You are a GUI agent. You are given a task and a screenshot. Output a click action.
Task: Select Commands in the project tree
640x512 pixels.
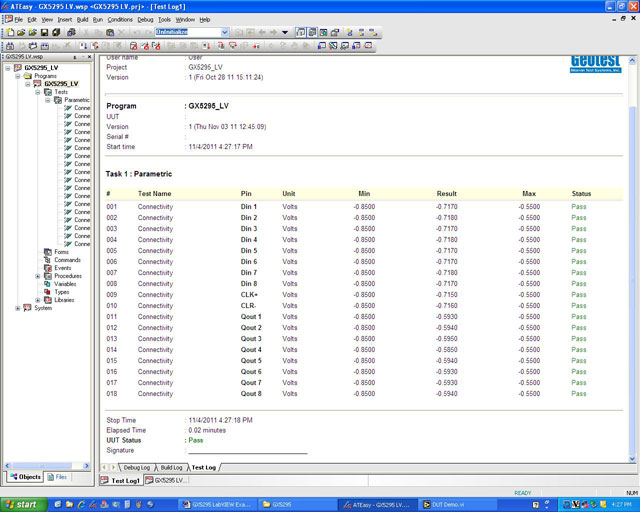click(x=67, y=260)
